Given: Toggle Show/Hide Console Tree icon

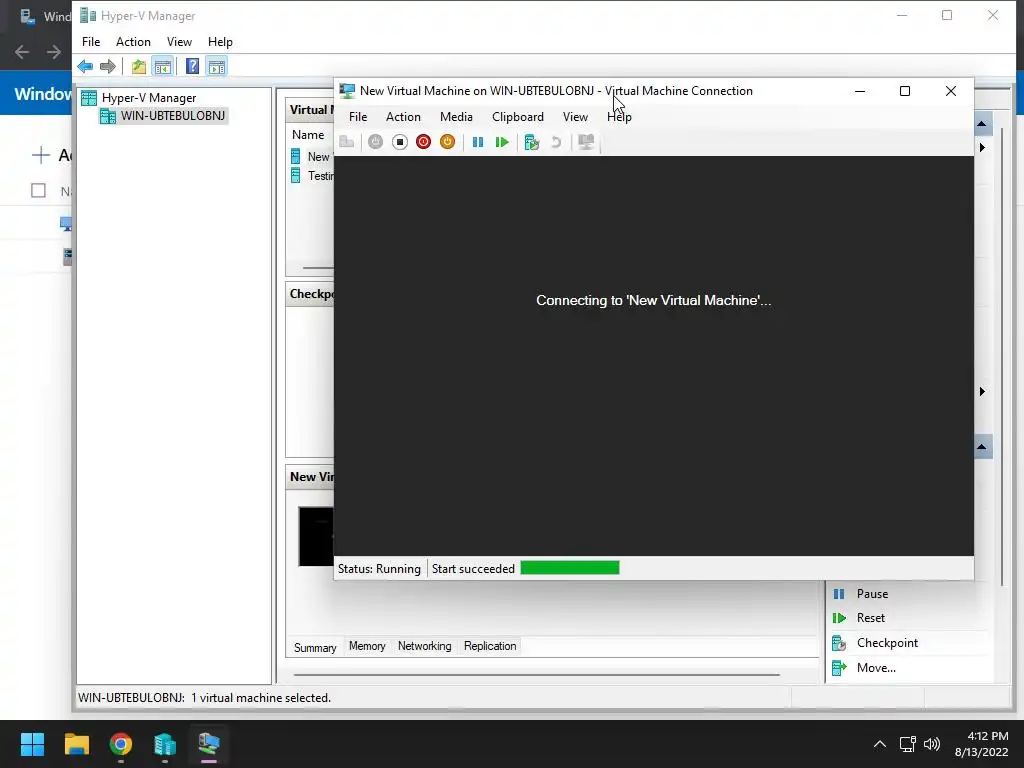Looking at the screenshot, I should click(x=162, y=66).
